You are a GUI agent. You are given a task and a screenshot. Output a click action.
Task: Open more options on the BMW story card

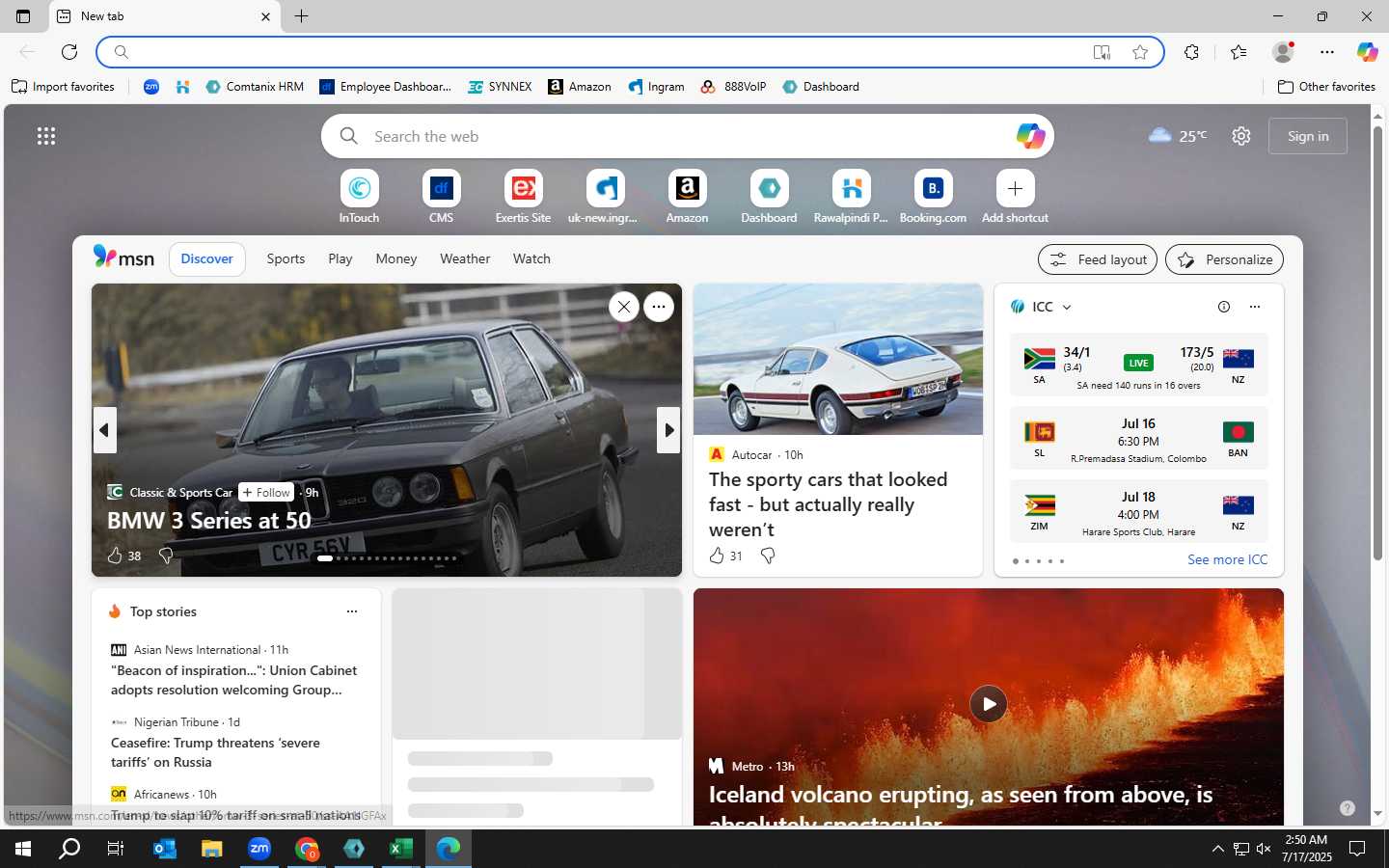point(659,307)
